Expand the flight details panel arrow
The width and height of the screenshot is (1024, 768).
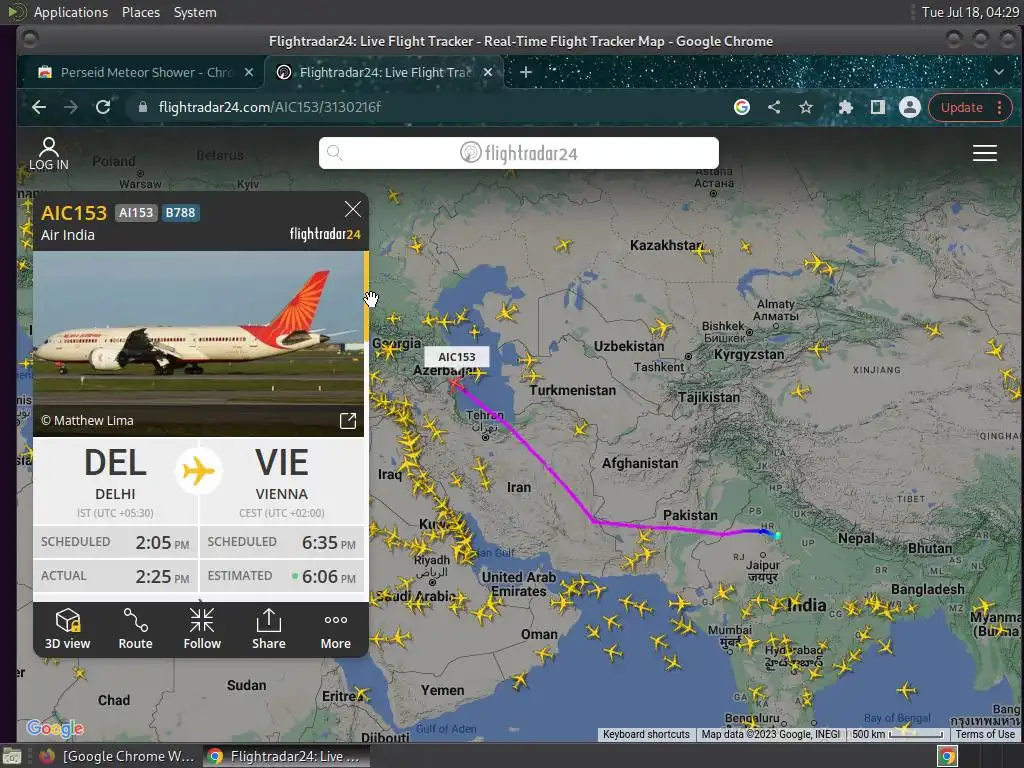[200, 600]
